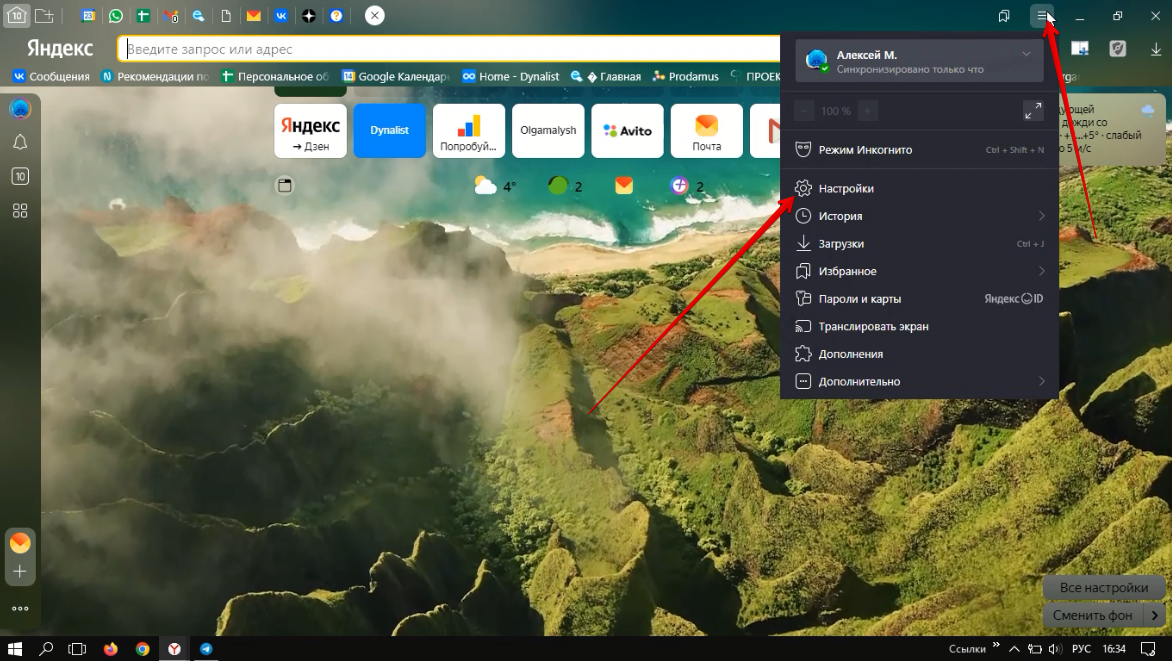
Task: Click the new tab group icon
Action: click(44, 16)
